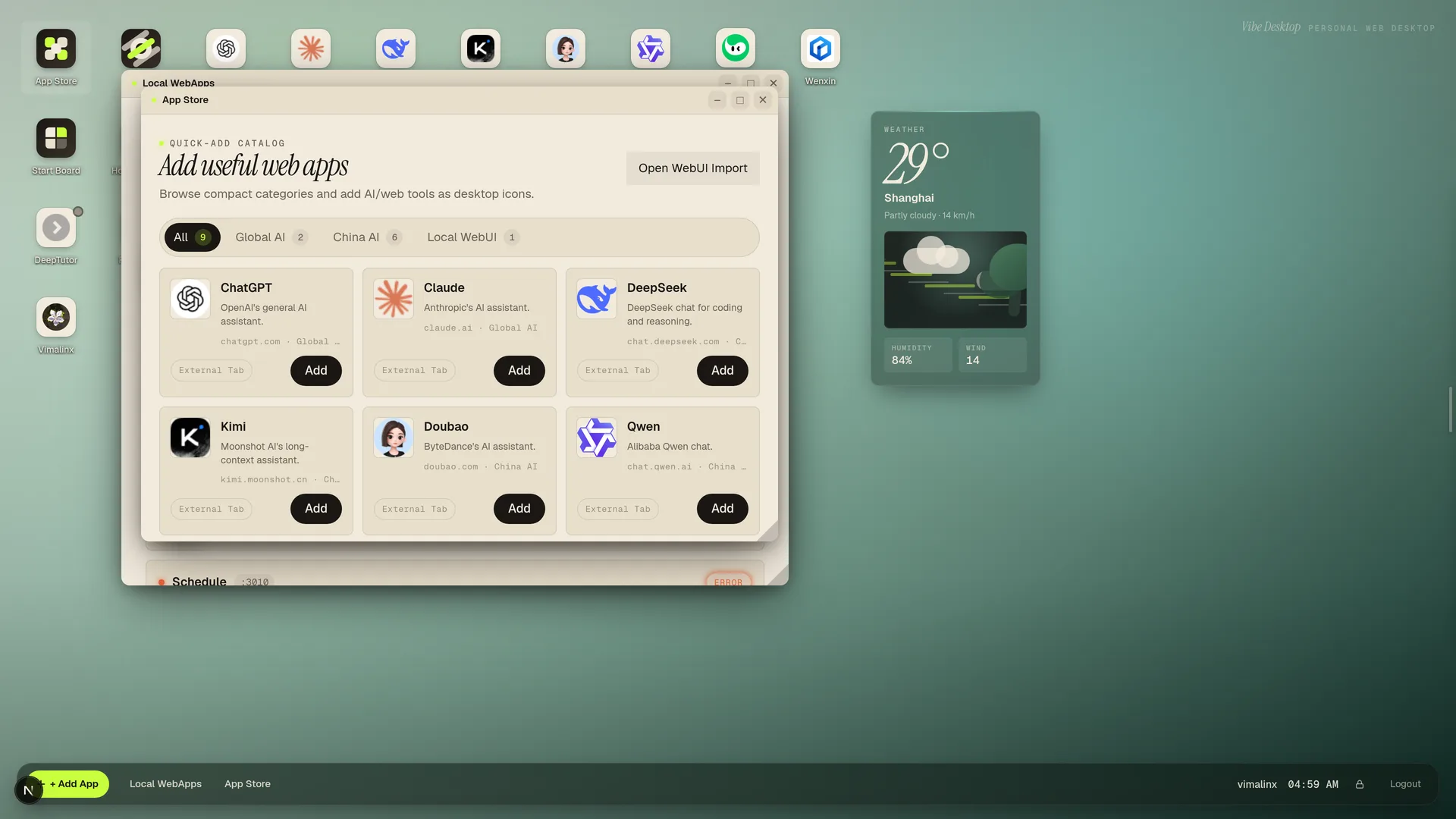The width and height of the screenshot is (1456, 819).
Task: Click External Tab tag on Claude card
Action: click(415, 371)
